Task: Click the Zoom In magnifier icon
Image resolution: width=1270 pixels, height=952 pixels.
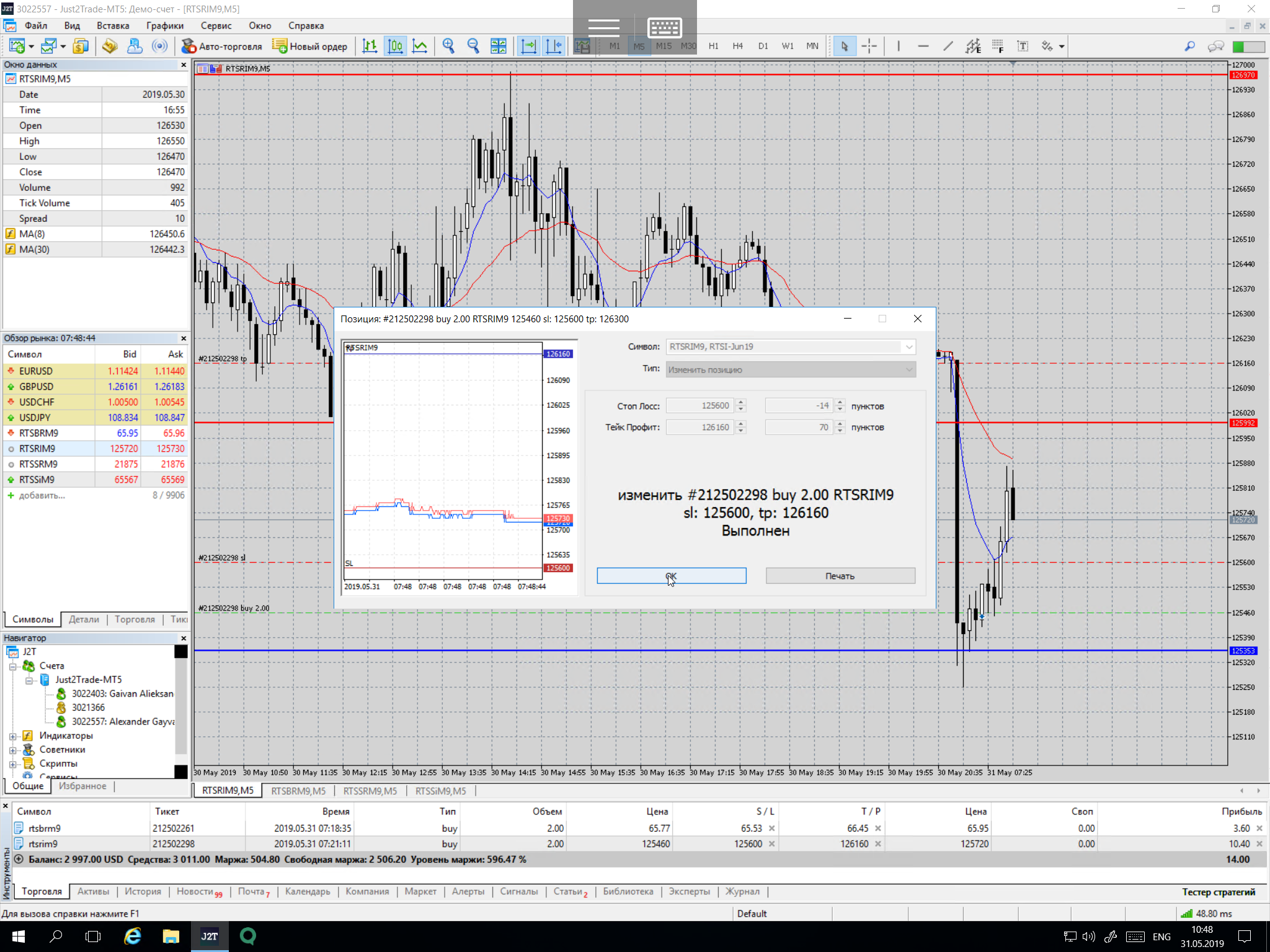Action: tap(448, 46)
